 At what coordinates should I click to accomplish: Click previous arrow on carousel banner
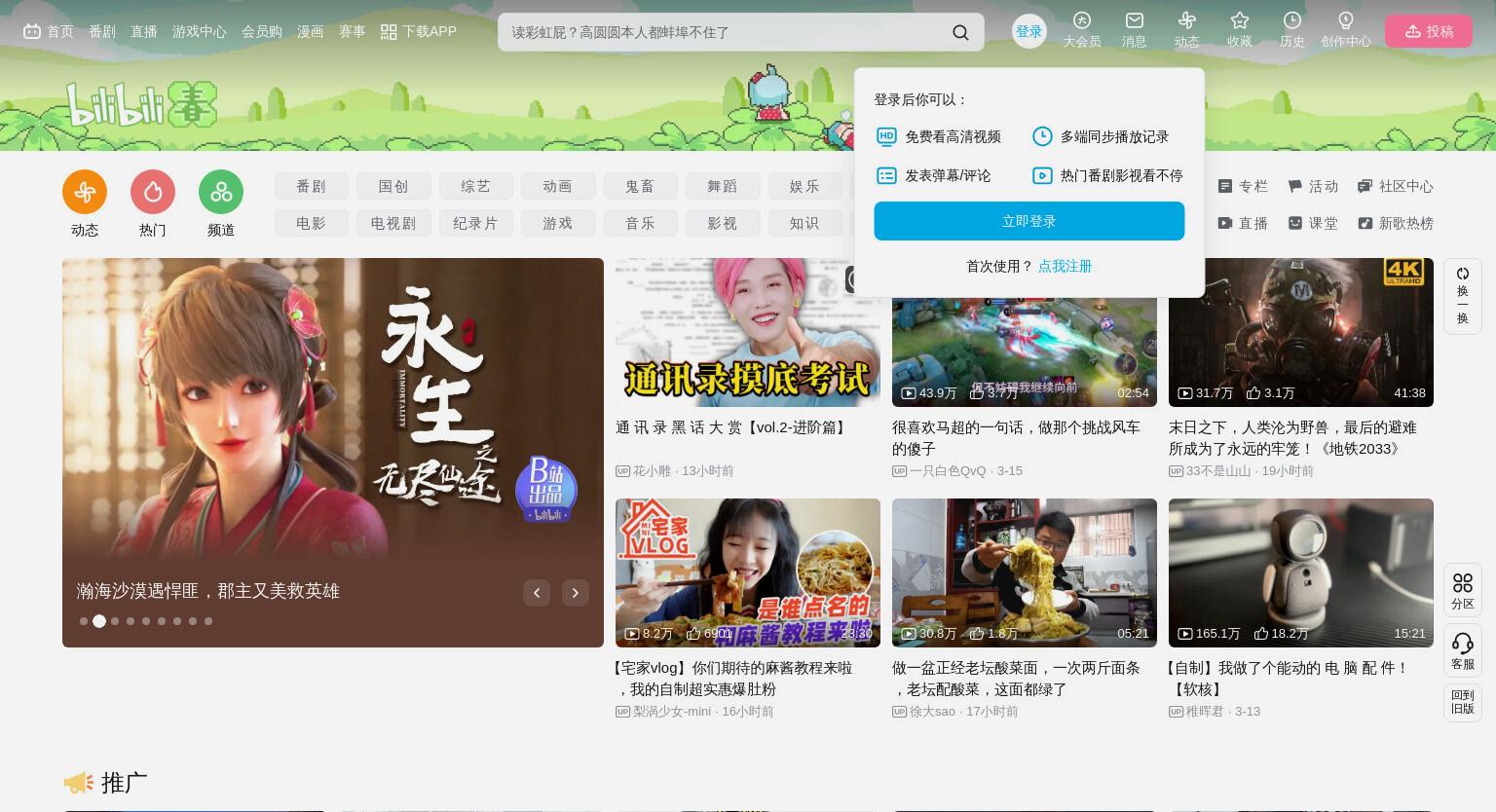coord(537,592)
